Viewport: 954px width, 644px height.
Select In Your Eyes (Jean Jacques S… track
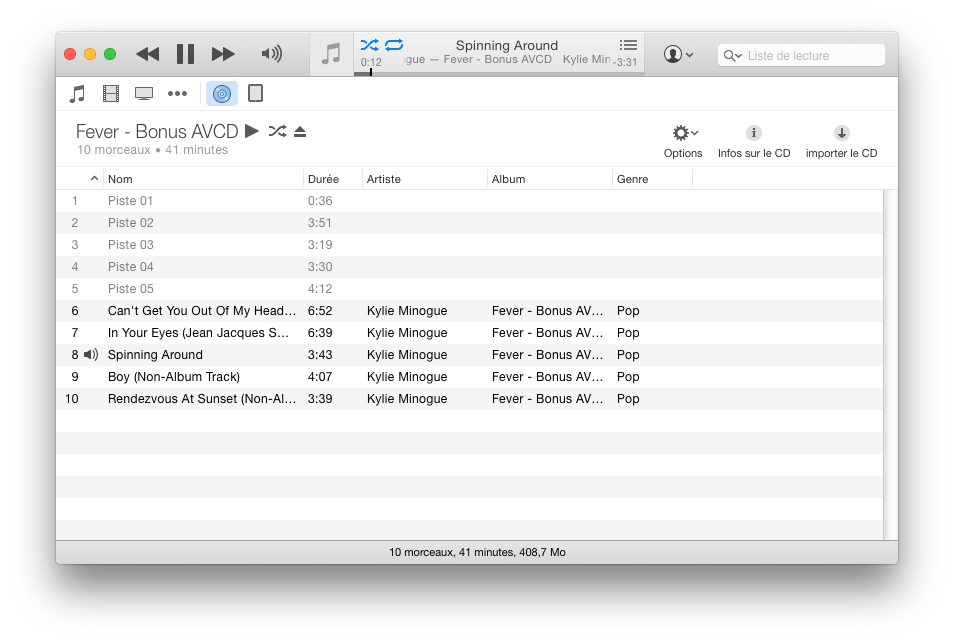(469, 333)
